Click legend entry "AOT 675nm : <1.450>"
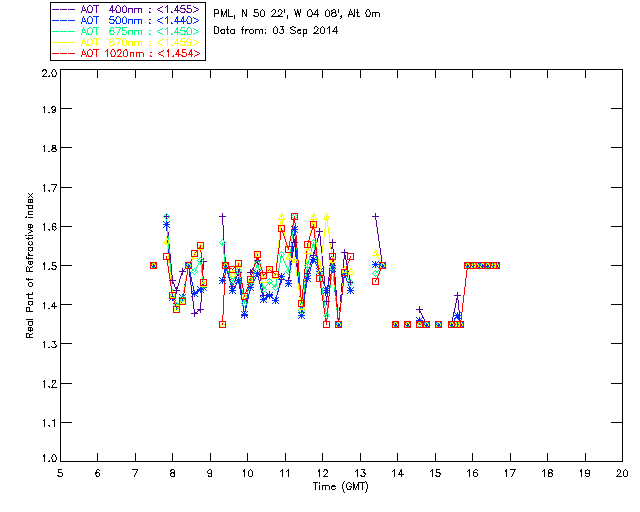 pyautogui.click(x=126, y=31)
